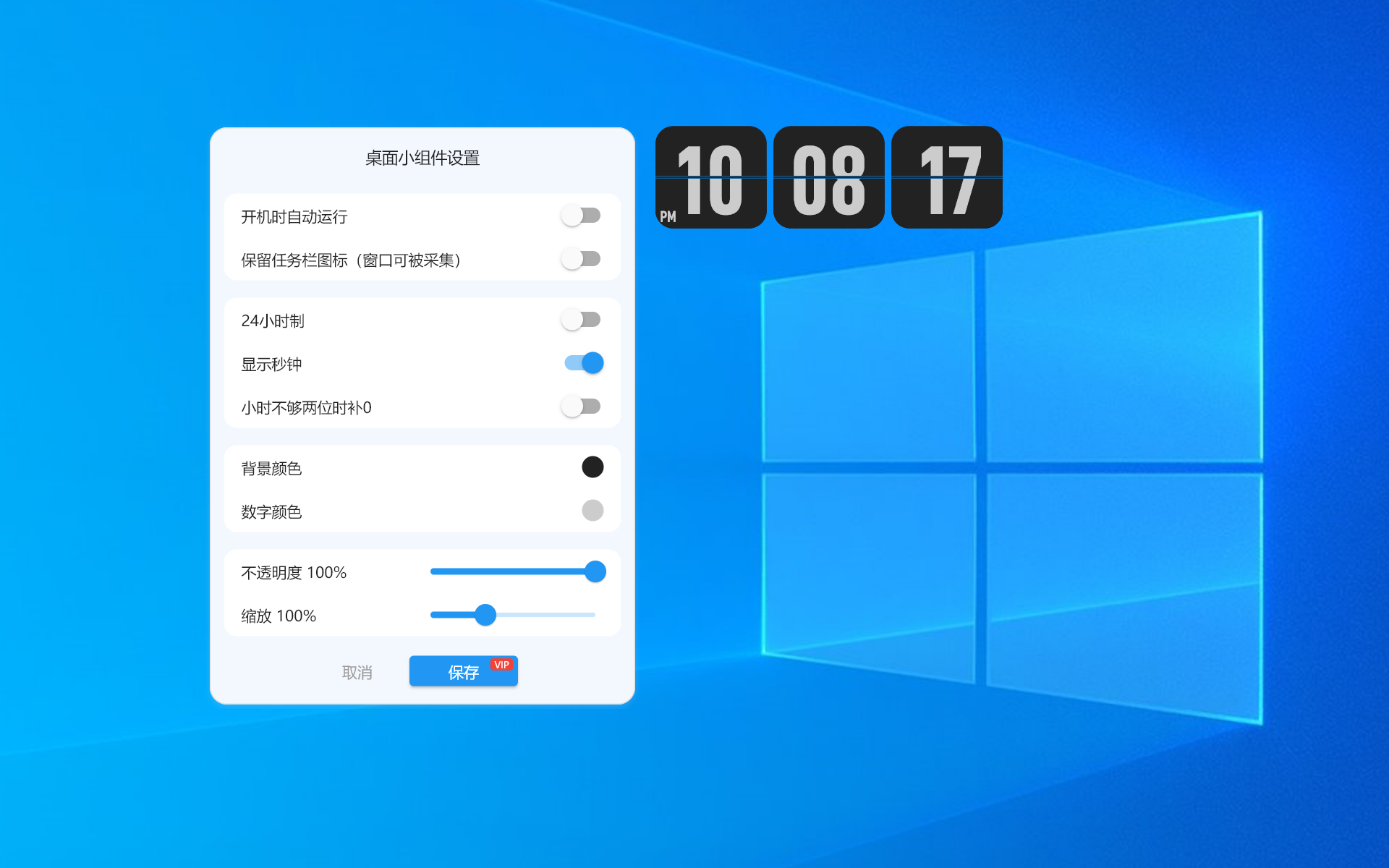Click the flip clock seconds tile 17
This screenshot has width=1389, height=868.
(947, 177)
